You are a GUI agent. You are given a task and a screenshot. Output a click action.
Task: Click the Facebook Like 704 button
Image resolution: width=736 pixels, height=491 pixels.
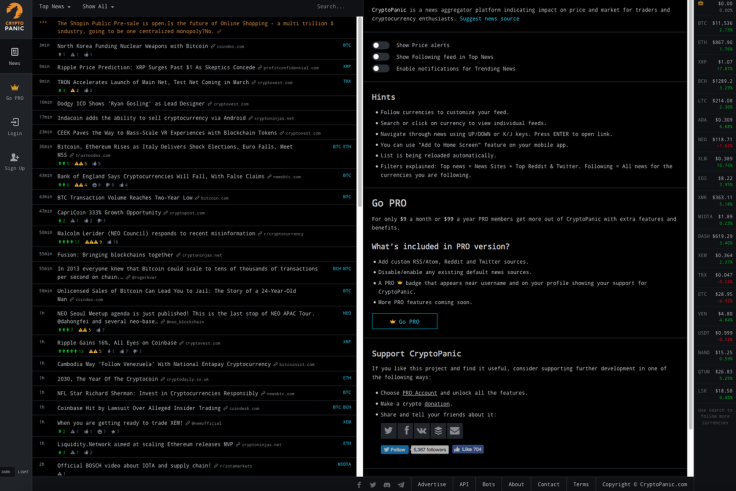click(x=468, y=449)
